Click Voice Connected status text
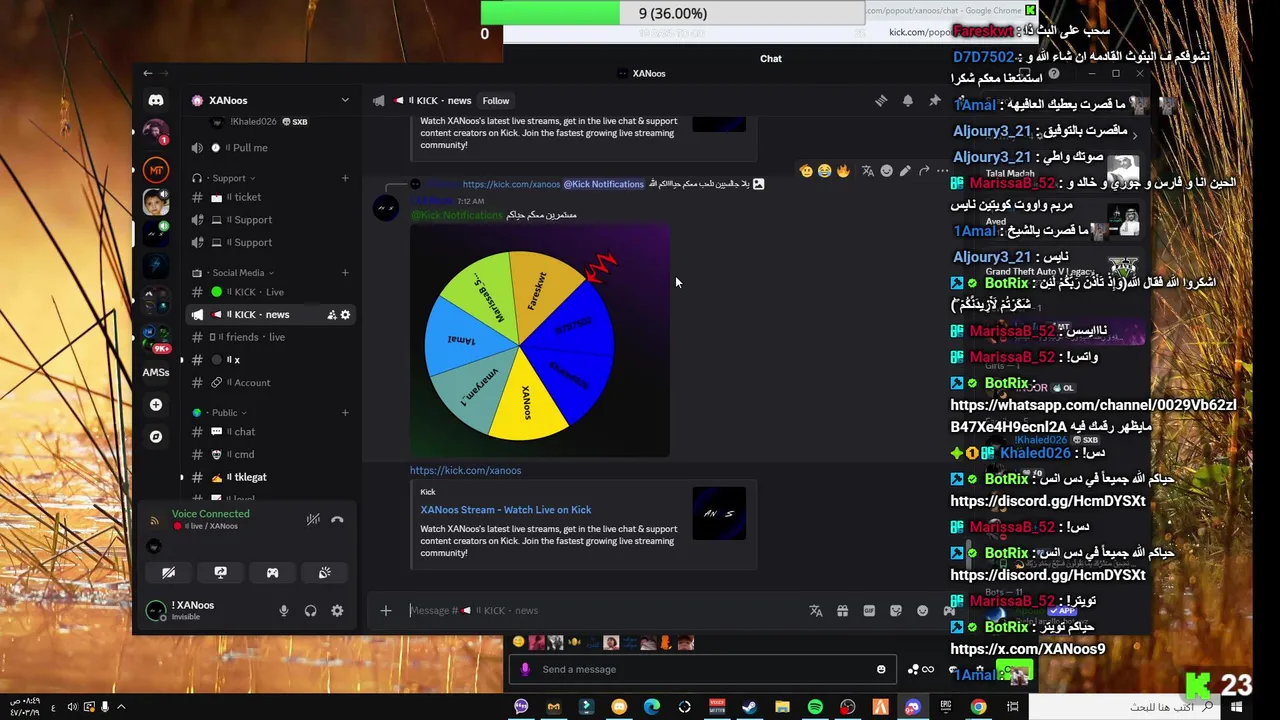The width and height of the screenshot is (1280, 720). [x=211, y=514]
